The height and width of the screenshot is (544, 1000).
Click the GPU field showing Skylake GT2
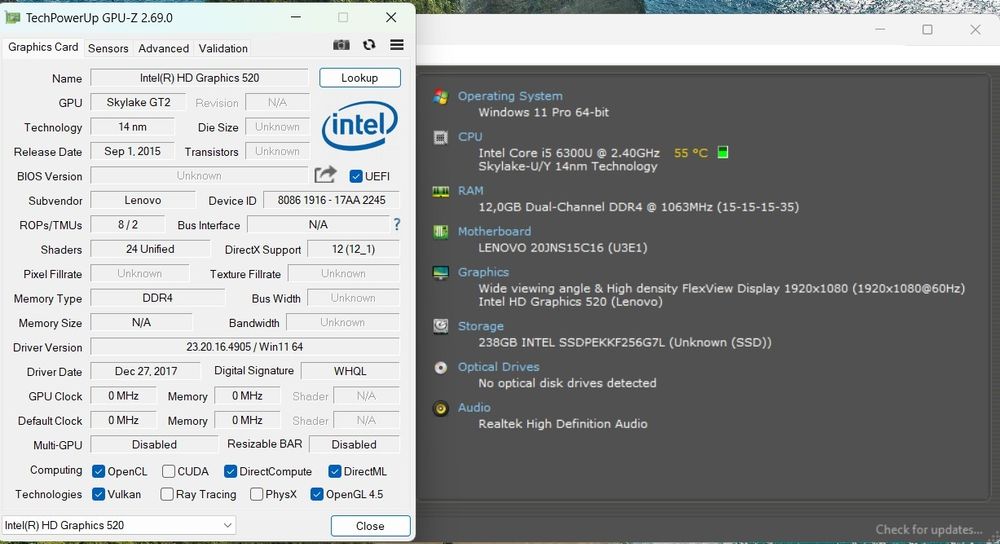pyautogui.click(x=138, y=102)
